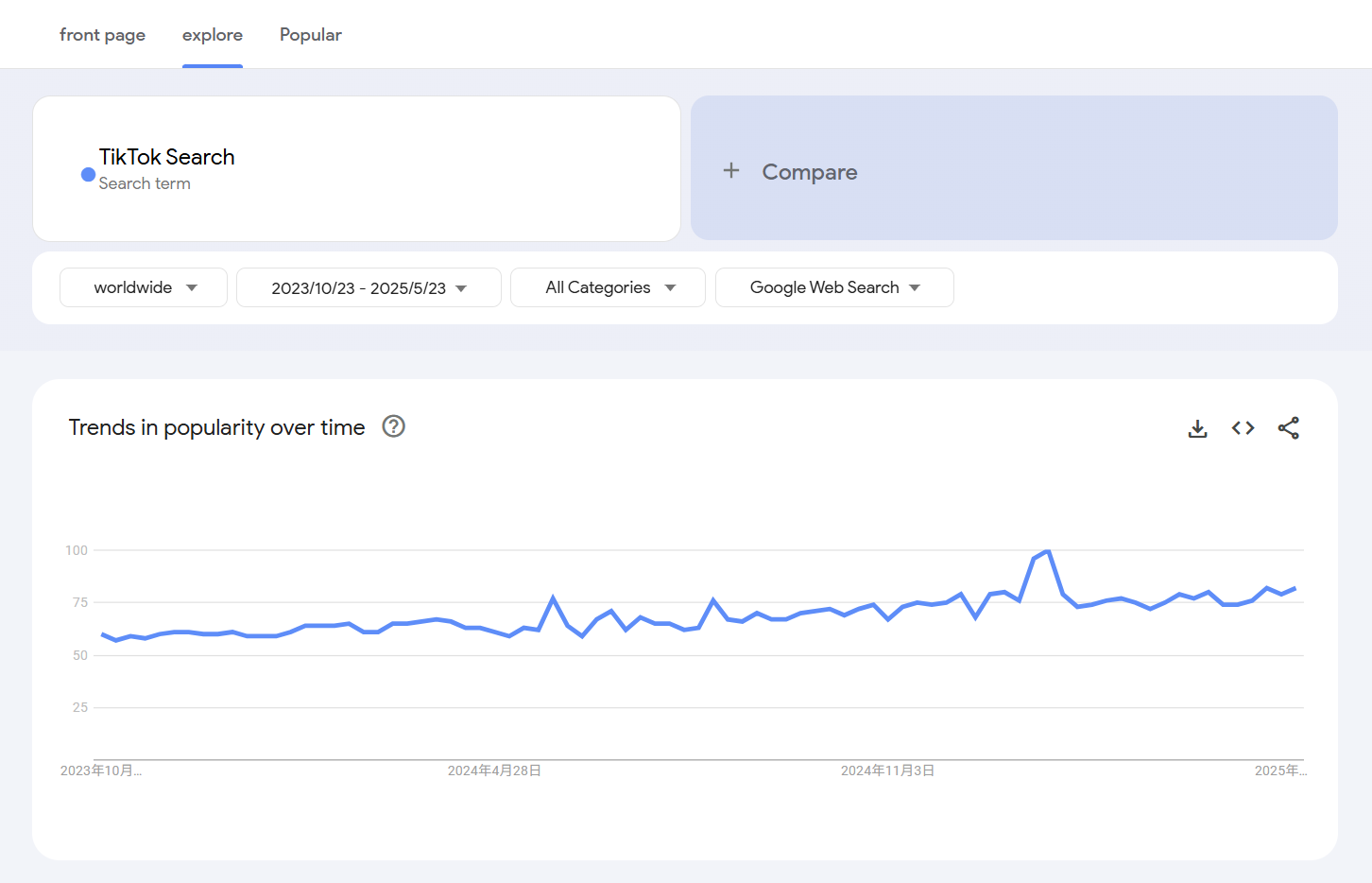The height and width of the screenshot is (883, 1372).
Task: Click the 50 y-axis value
Action: pos(80,655)
